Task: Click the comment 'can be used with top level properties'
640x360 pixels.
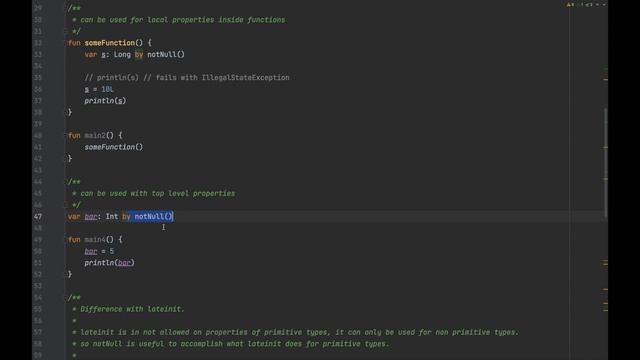Action: tap(158, 193)
